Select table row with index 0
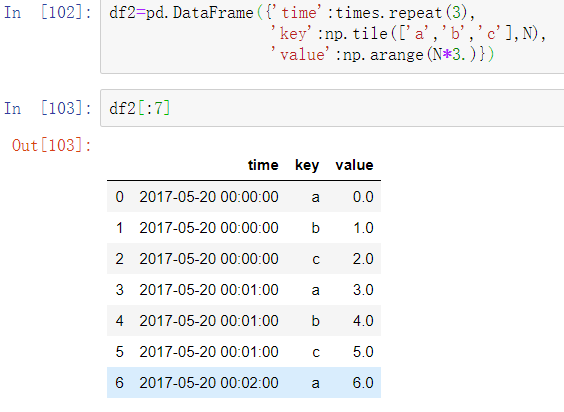 click(x=244, y=196)
